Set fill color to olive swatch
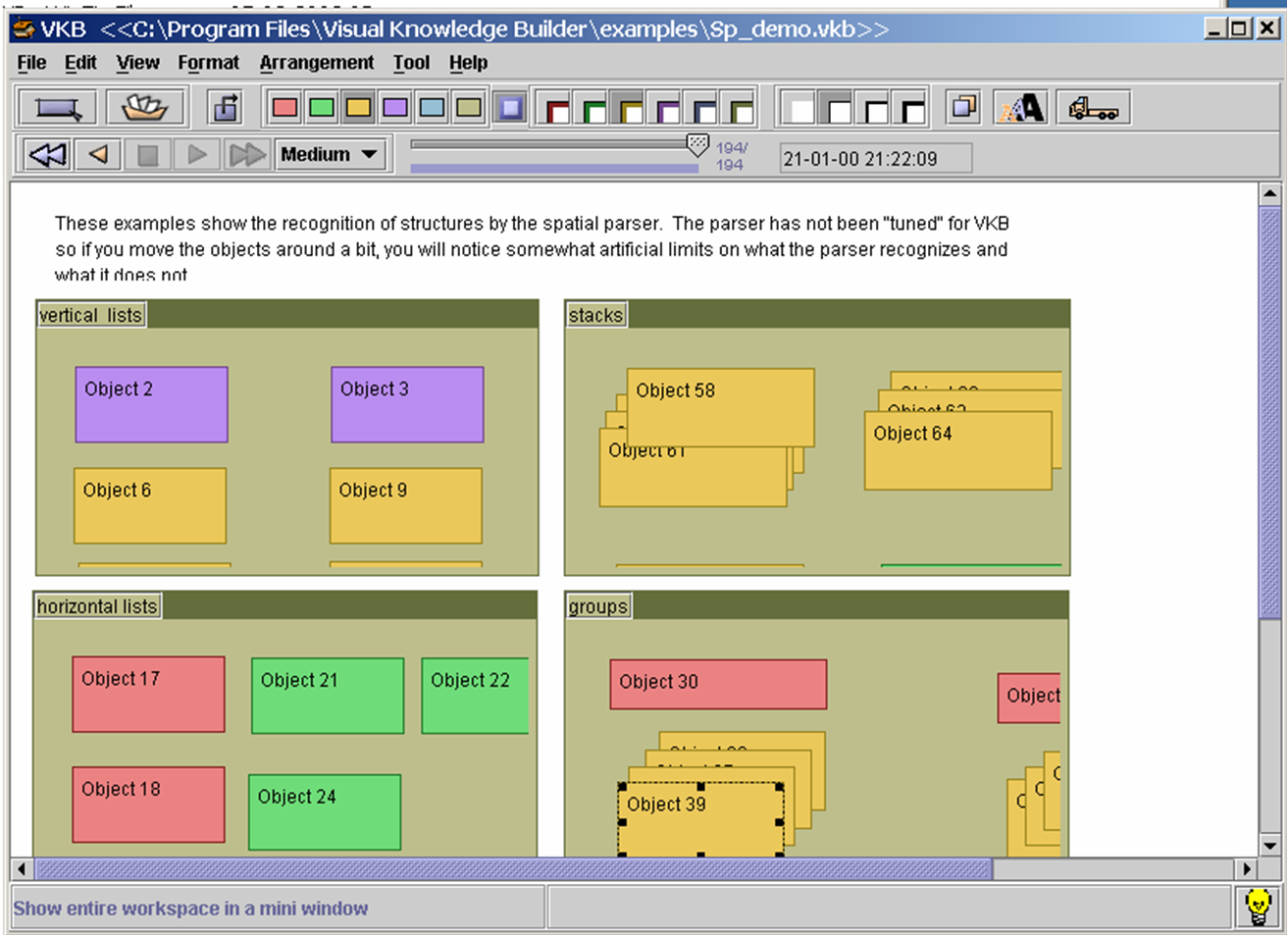Screen dimensions: 1288x935 click(x=469, y=107)
